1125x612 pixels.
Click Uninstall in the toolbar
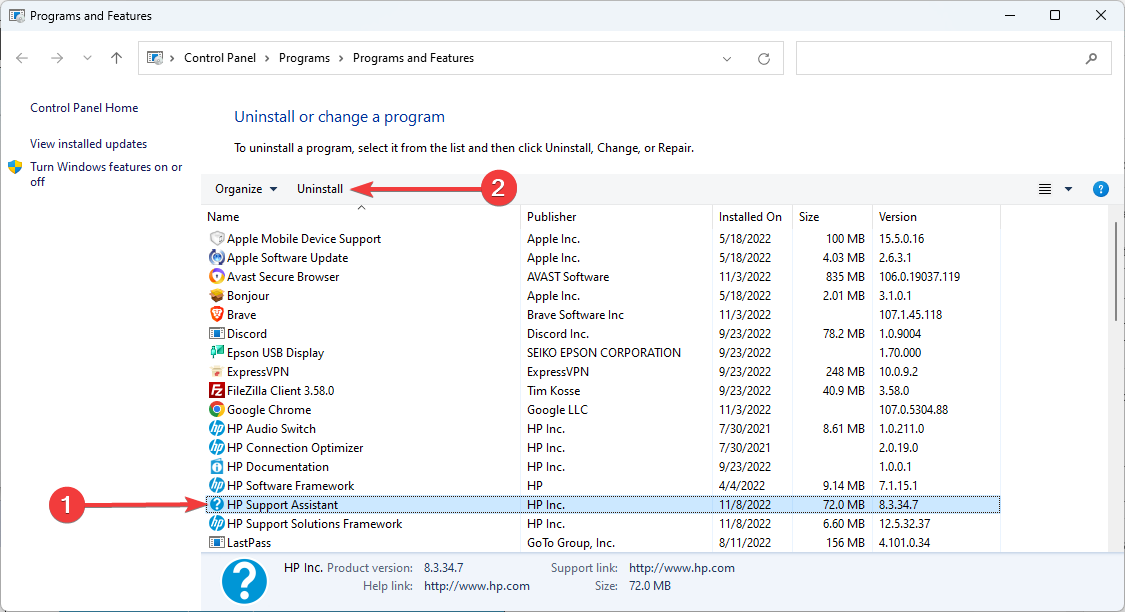[320, 189]
